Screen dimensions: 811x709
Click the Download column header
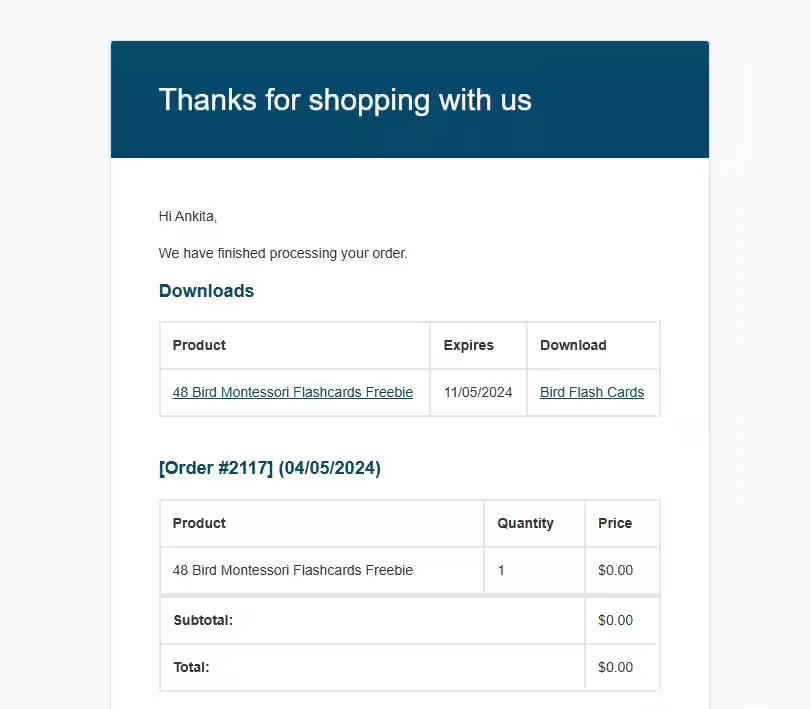tap(573, 345)
